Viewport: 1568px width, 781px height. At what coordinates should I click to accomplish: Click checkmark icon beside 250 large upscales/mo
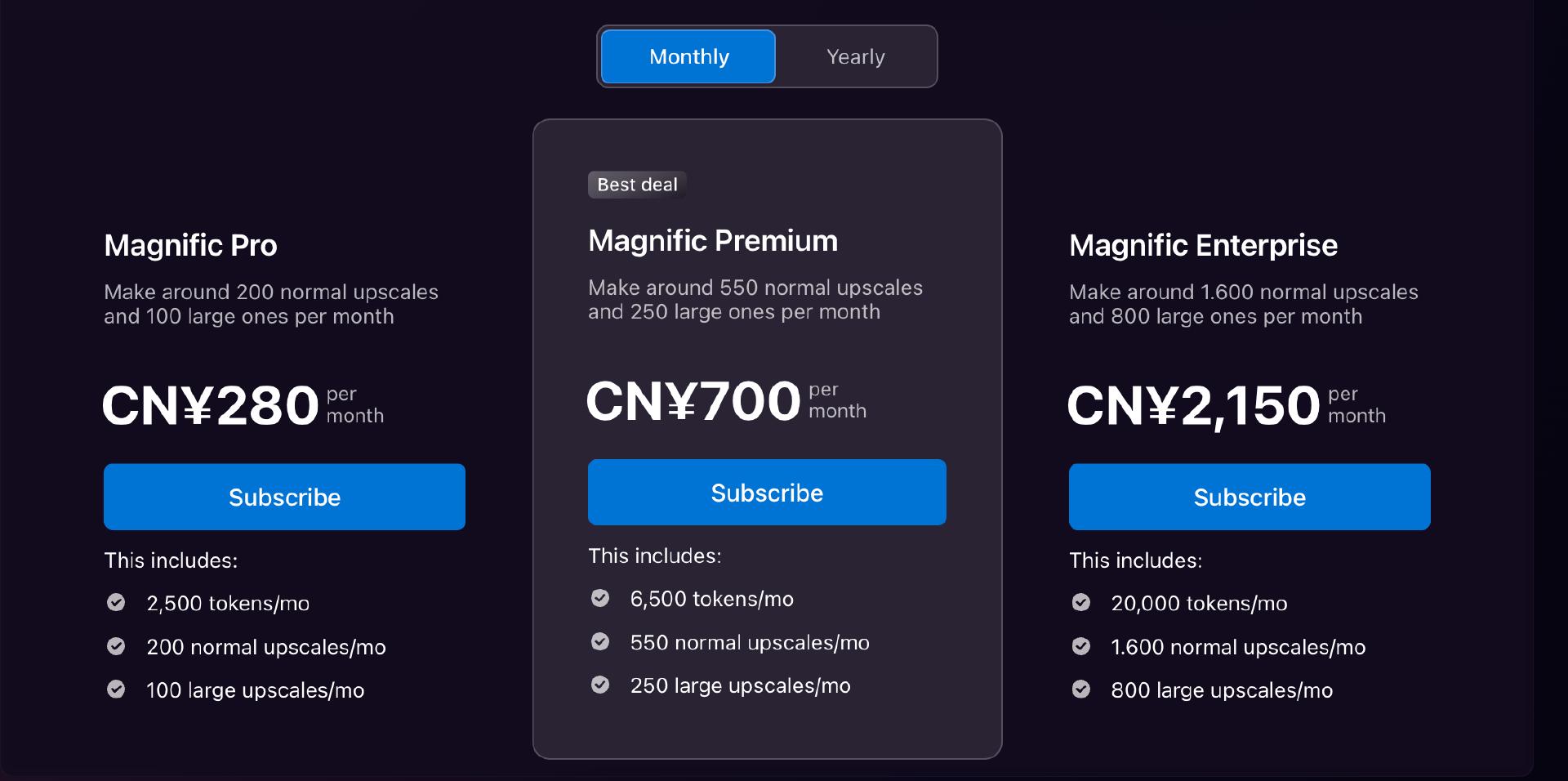tap(600, 685)
